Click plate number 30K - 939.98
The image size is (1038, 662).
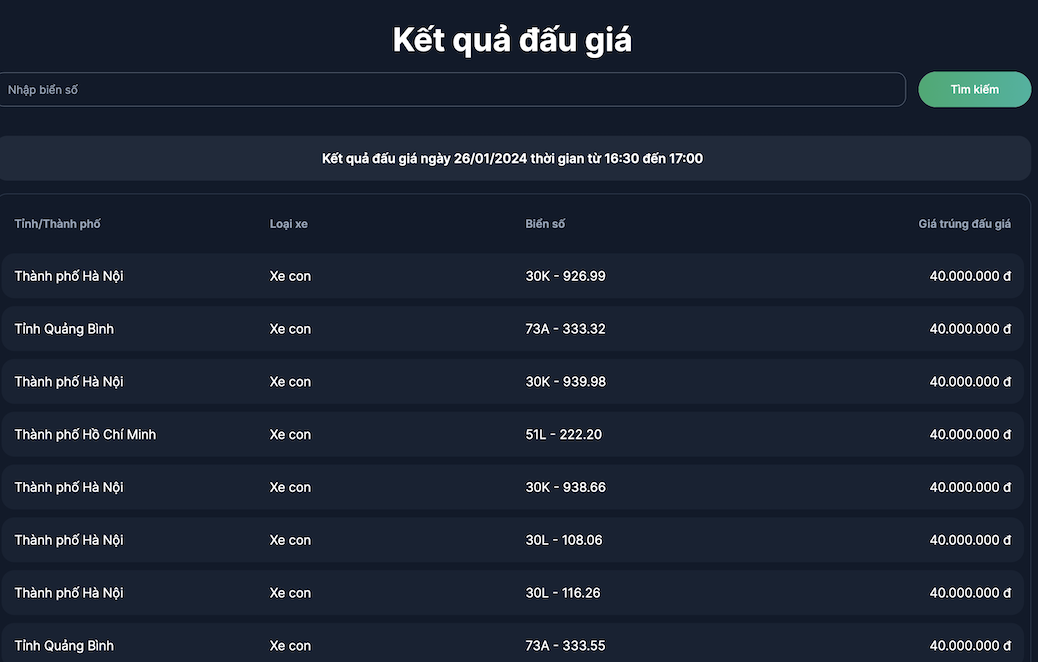tap(565, 382)
